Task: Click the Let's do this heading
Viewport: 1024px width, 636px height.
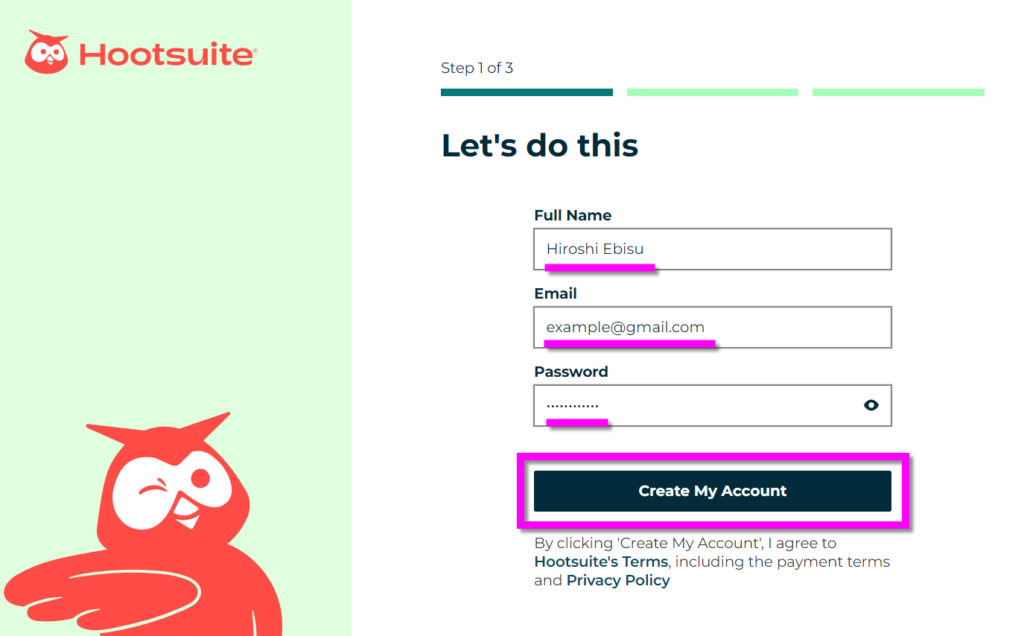Action: pyautogui.click(x=539, y=145)
